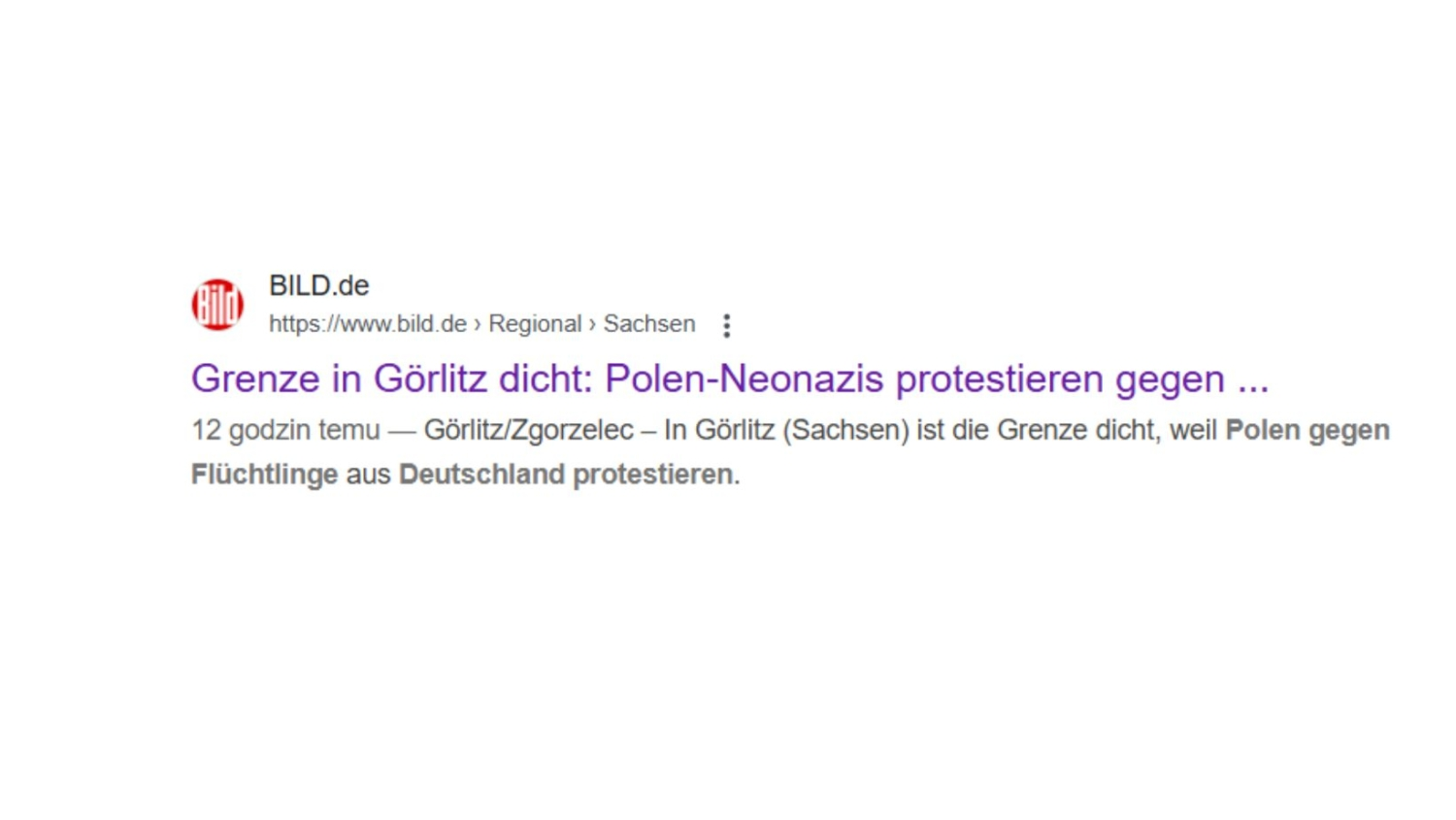Open the three-dot options menu for this result
This screenshot has height=820, width=1456.
coord(726,326)
